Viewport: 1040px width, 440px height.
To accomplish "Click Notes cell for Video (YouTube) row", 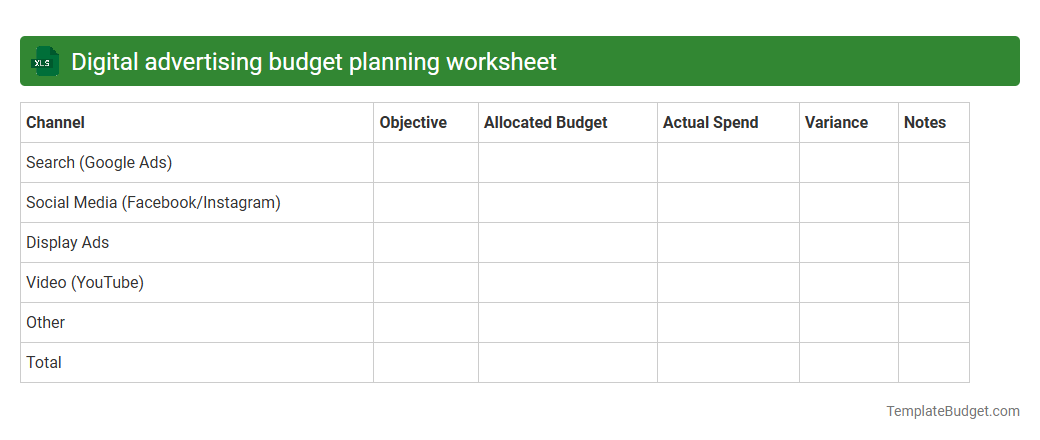I will pos(934,283).
